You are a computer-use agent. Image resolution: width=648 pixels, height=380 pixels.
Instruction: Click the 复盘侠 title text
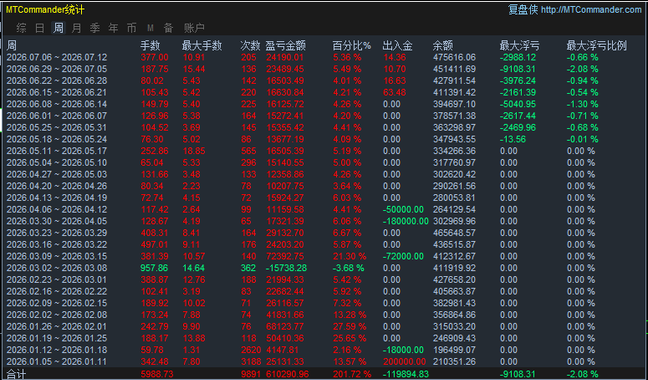[523, 10]
